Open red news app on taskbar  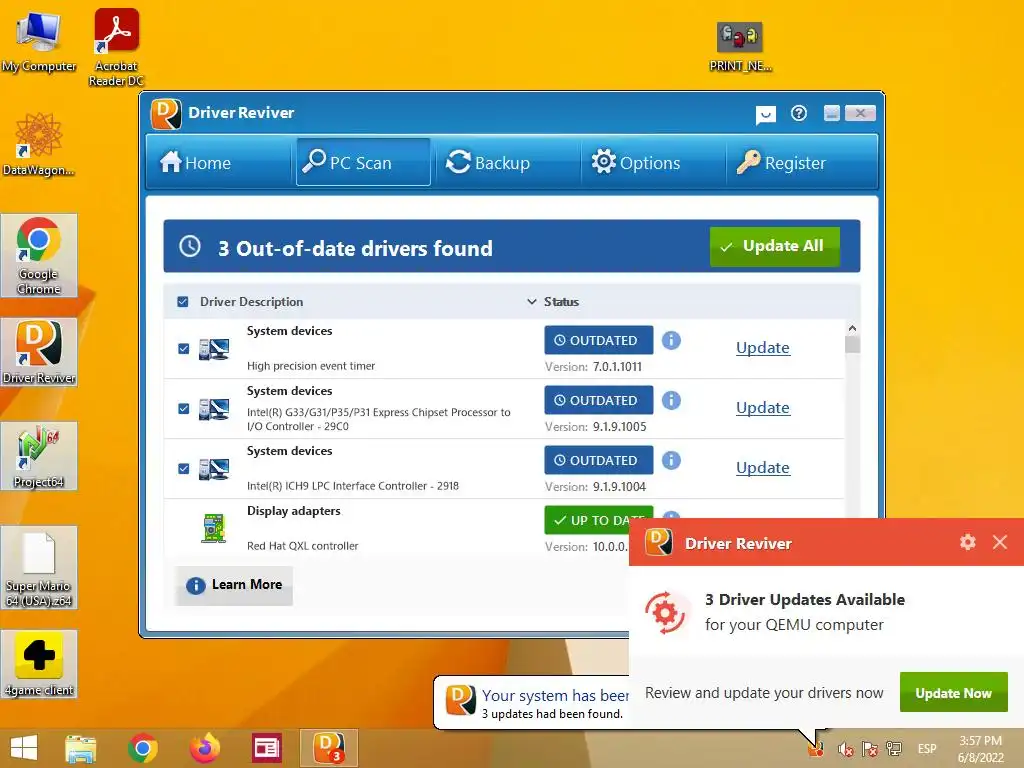tap(266, 748)
